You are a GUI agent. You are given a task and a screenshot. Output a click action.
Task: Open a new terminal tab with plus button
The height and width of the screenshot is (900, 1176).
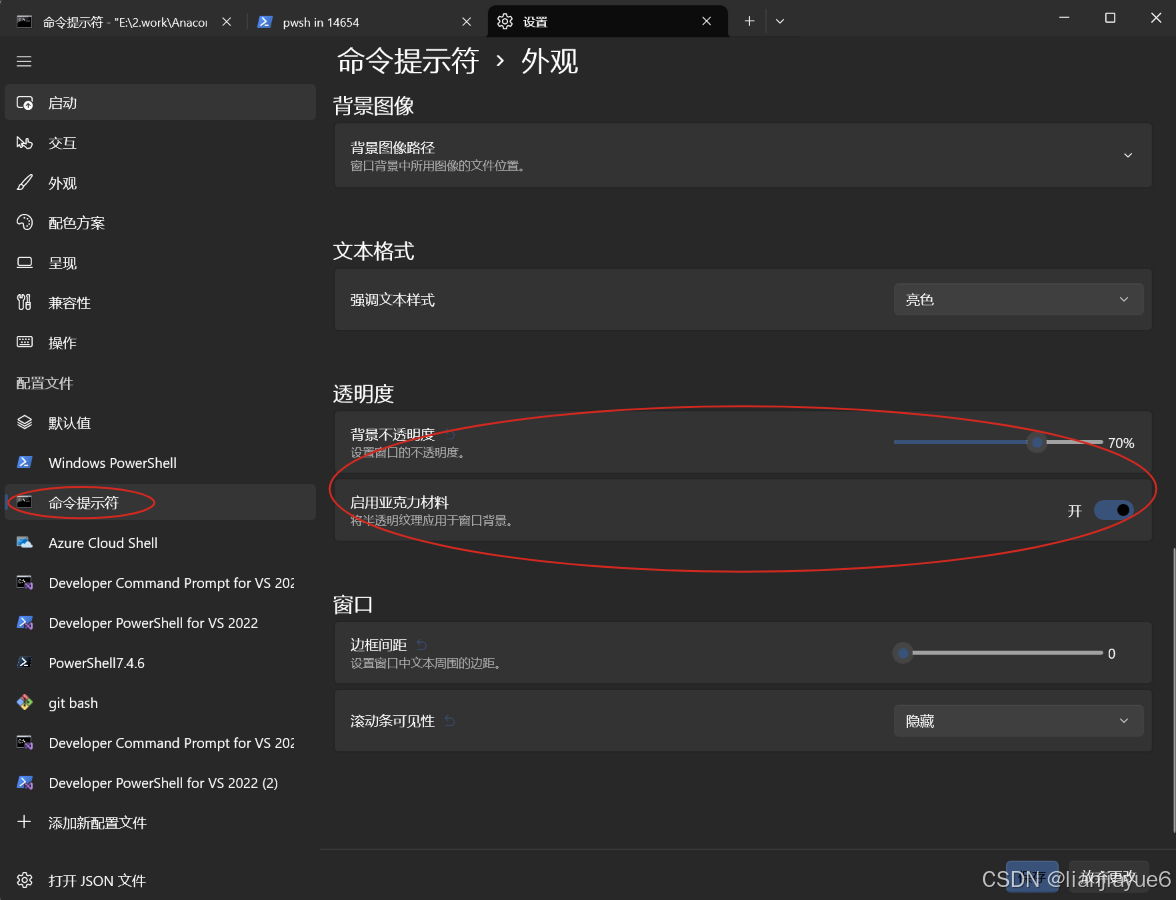[x=748, y=20]
